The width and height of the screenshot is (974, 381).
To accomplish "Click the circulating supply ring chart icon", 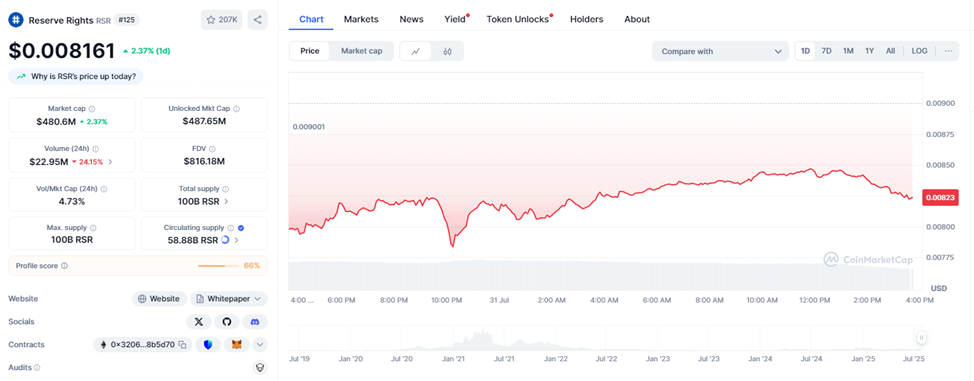I will click(x=225, y=240).
